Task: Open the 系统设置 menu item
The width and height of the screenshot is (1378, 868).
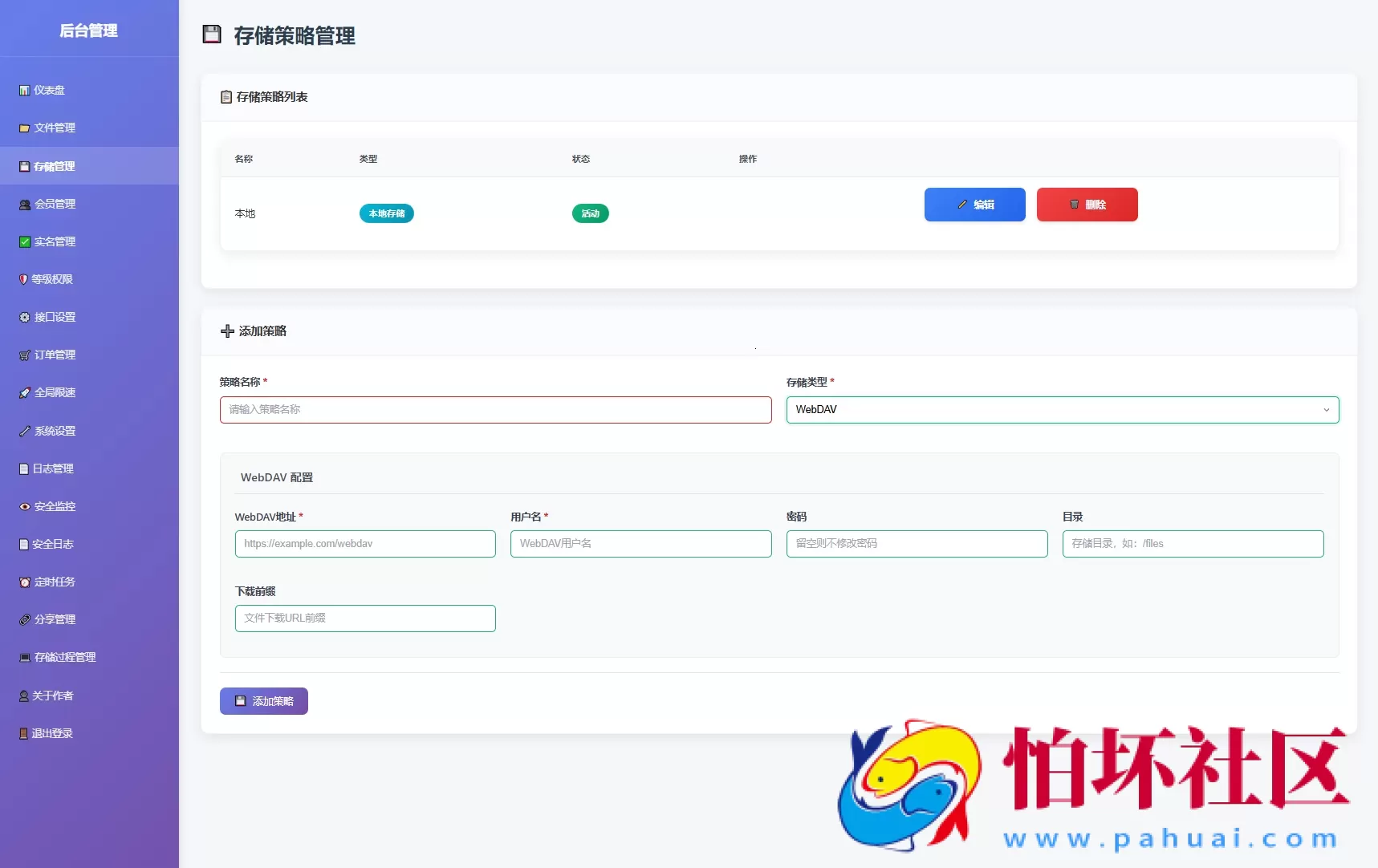Action: 54,431
